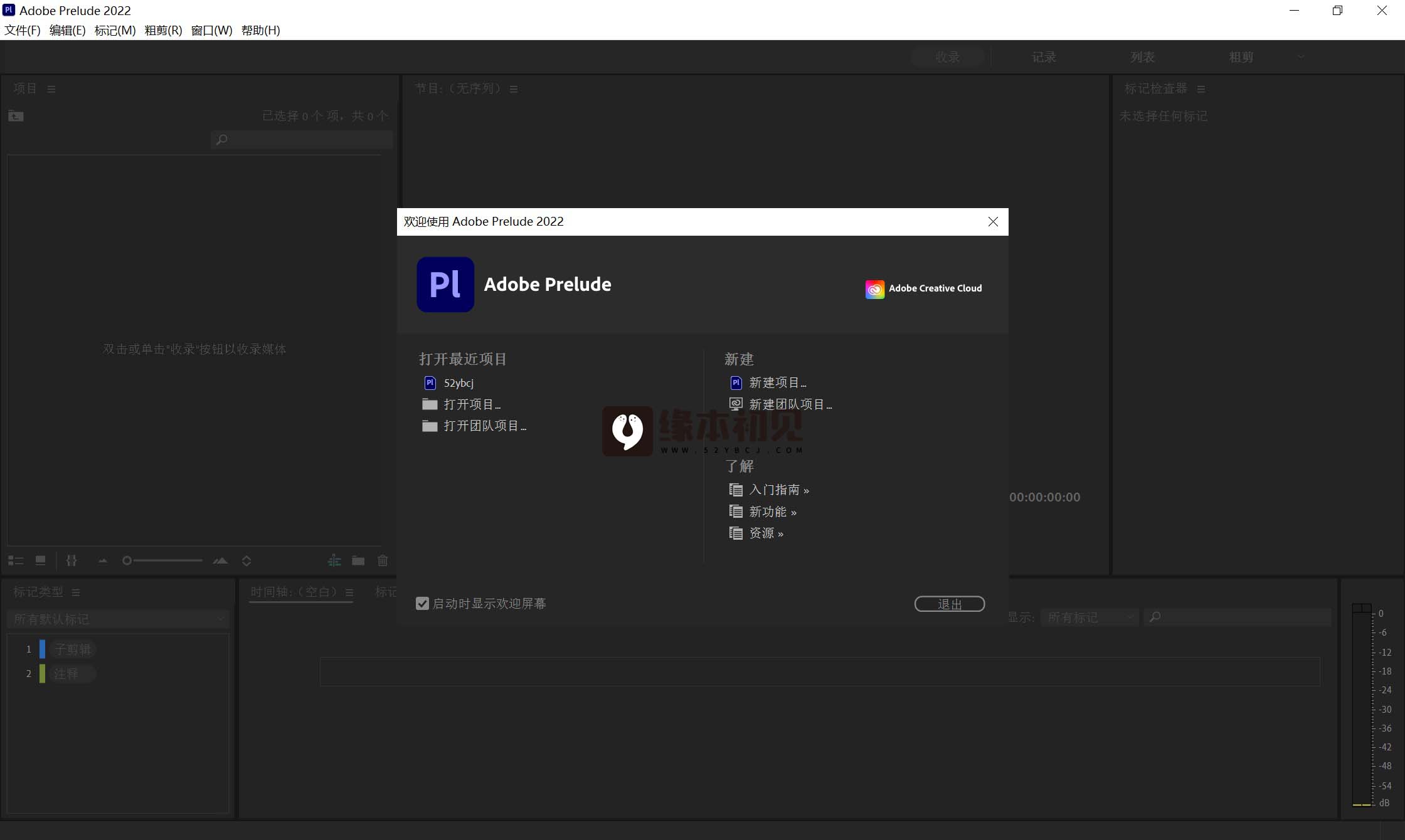Click the 退出 button
The image size is (1405, 840).
[950, 604]
